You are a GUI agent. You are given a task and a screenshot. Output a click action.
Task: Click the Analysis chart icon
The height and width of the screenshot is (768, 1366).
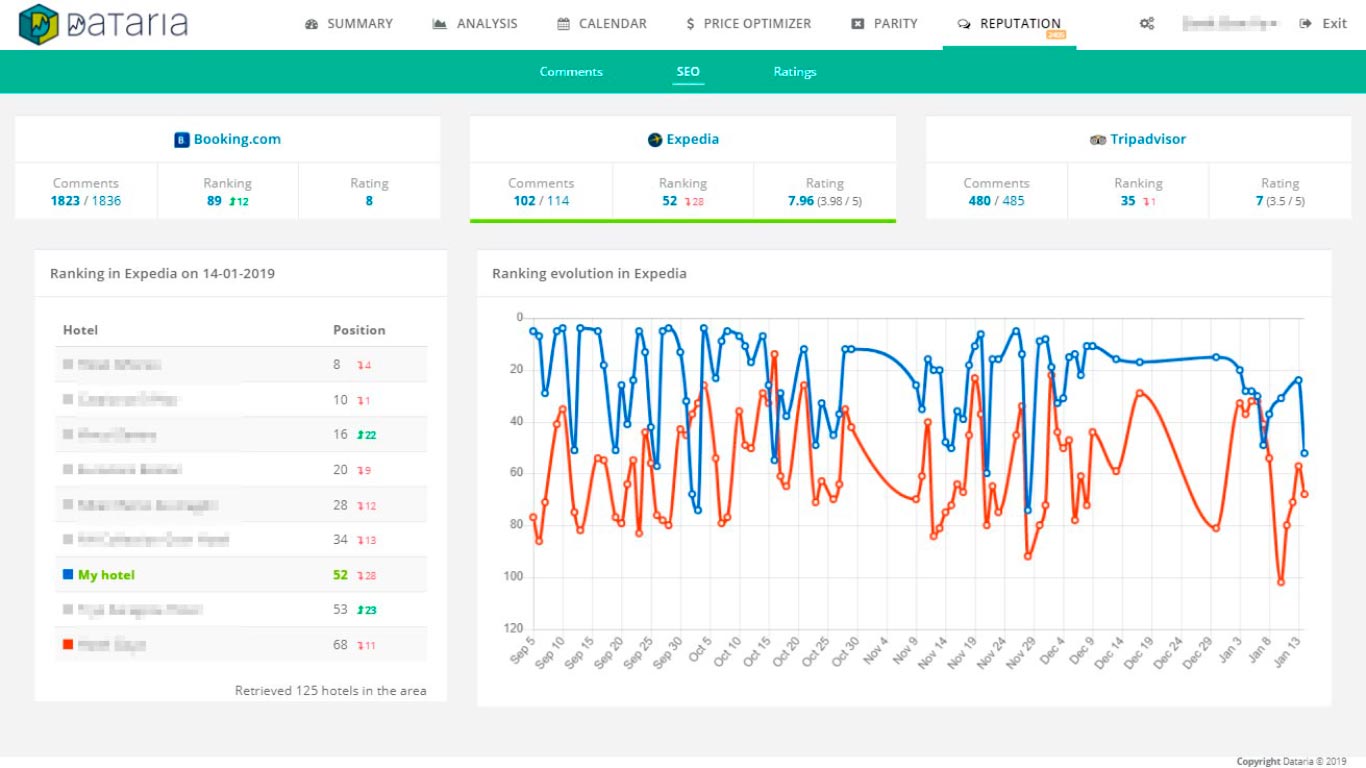439,24
